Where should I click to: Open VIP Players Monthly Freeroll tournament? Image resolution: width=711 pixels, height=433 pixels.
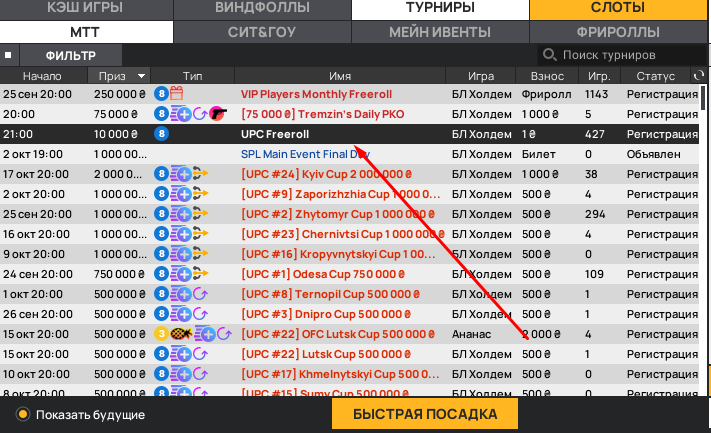pos(316,94)
